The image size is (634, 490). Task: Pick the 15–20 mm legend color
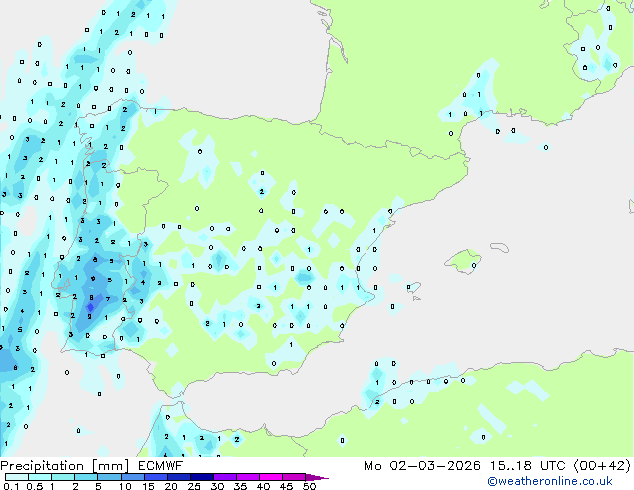coord(155,477)
